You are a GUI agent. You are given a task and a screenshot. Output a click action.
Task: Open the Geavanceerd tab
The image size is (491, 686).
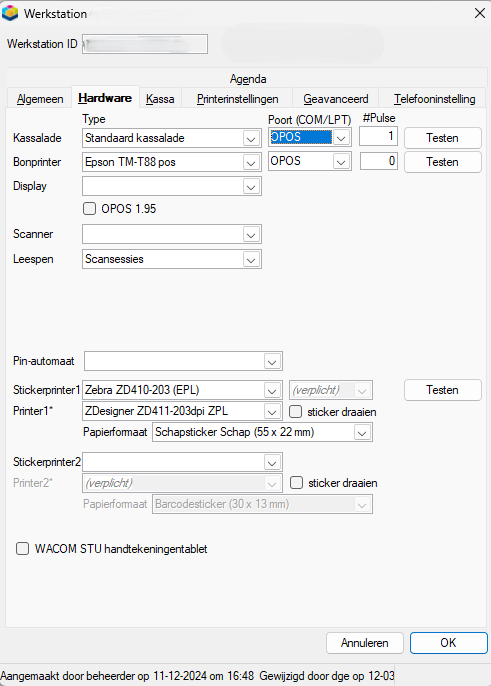pos(336,99)
